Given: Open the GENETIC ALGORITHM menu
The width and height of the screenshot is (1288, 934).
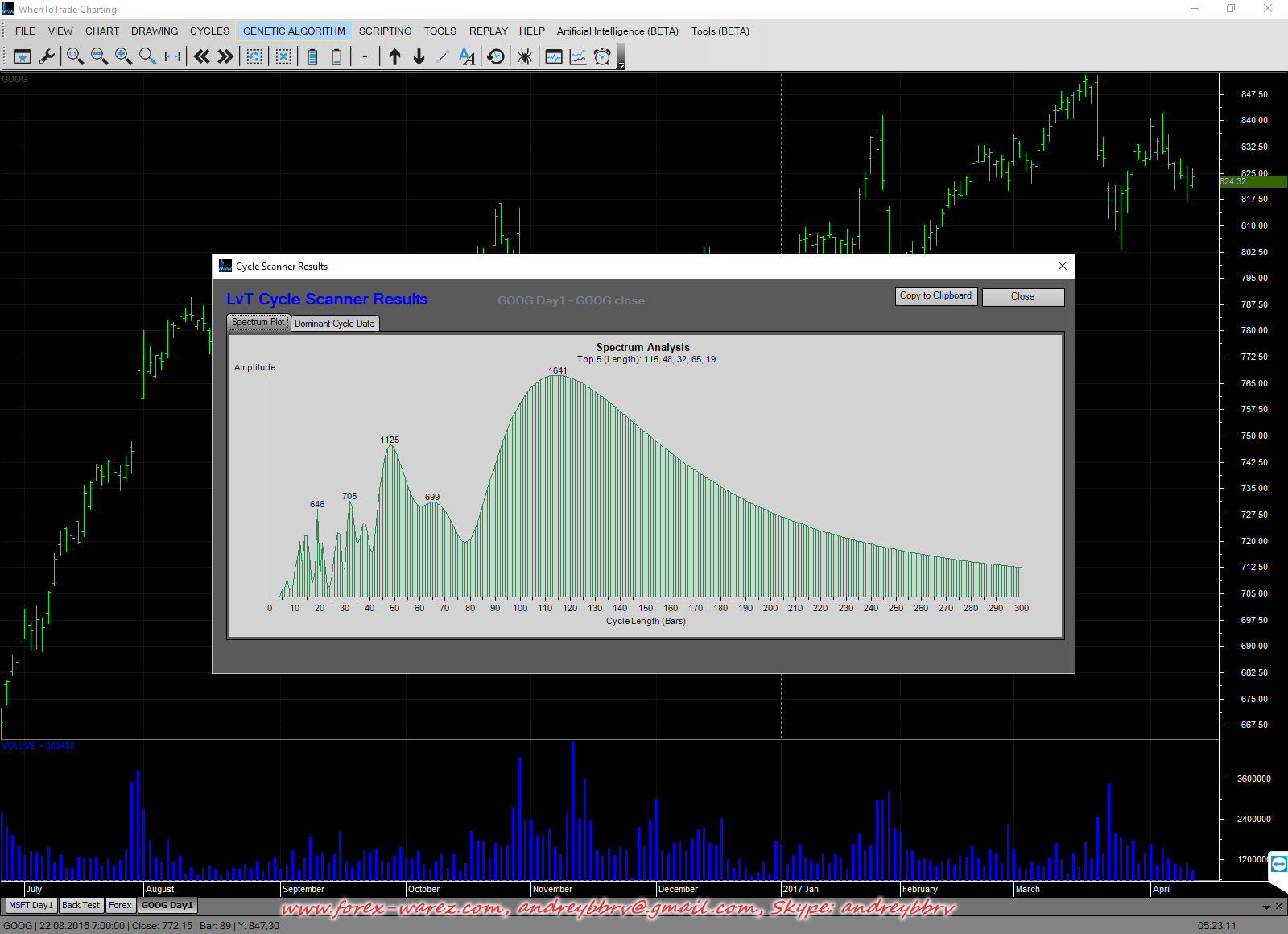Looking at the screenshot, I should click(x=294, y=31).
